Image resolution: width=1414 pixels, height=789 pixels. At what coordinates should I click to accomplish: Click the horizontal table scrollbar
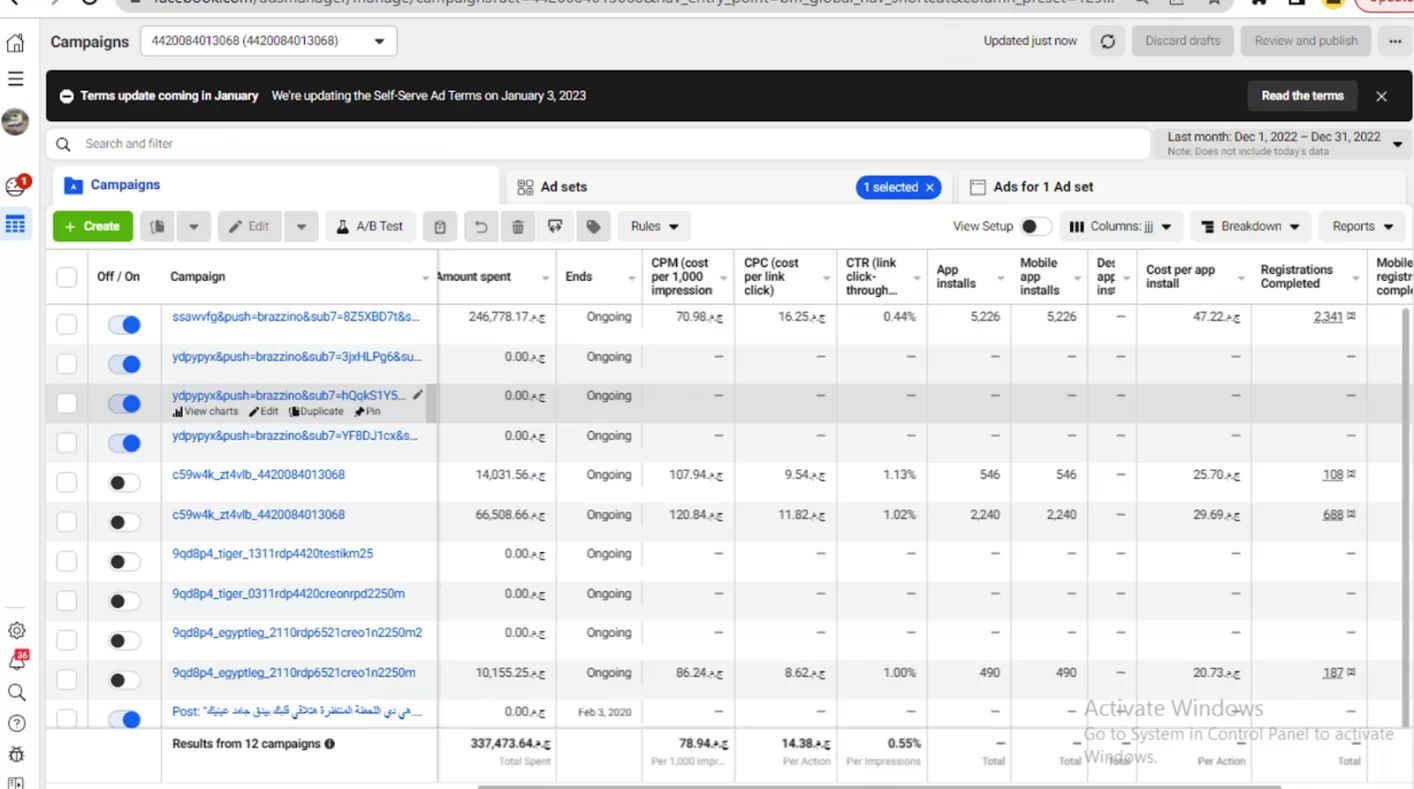(880, 786)
